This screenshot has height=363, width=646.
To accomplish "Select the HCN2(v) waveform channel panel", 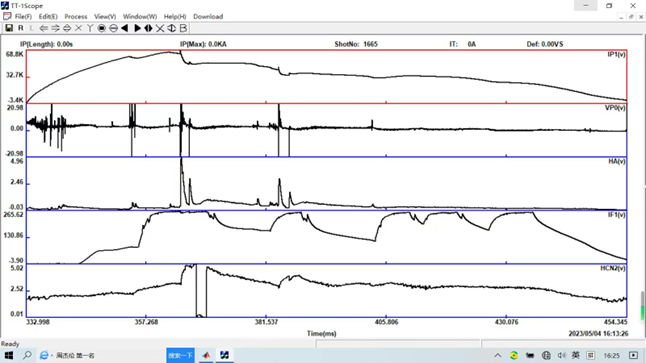I will point(326,290).
